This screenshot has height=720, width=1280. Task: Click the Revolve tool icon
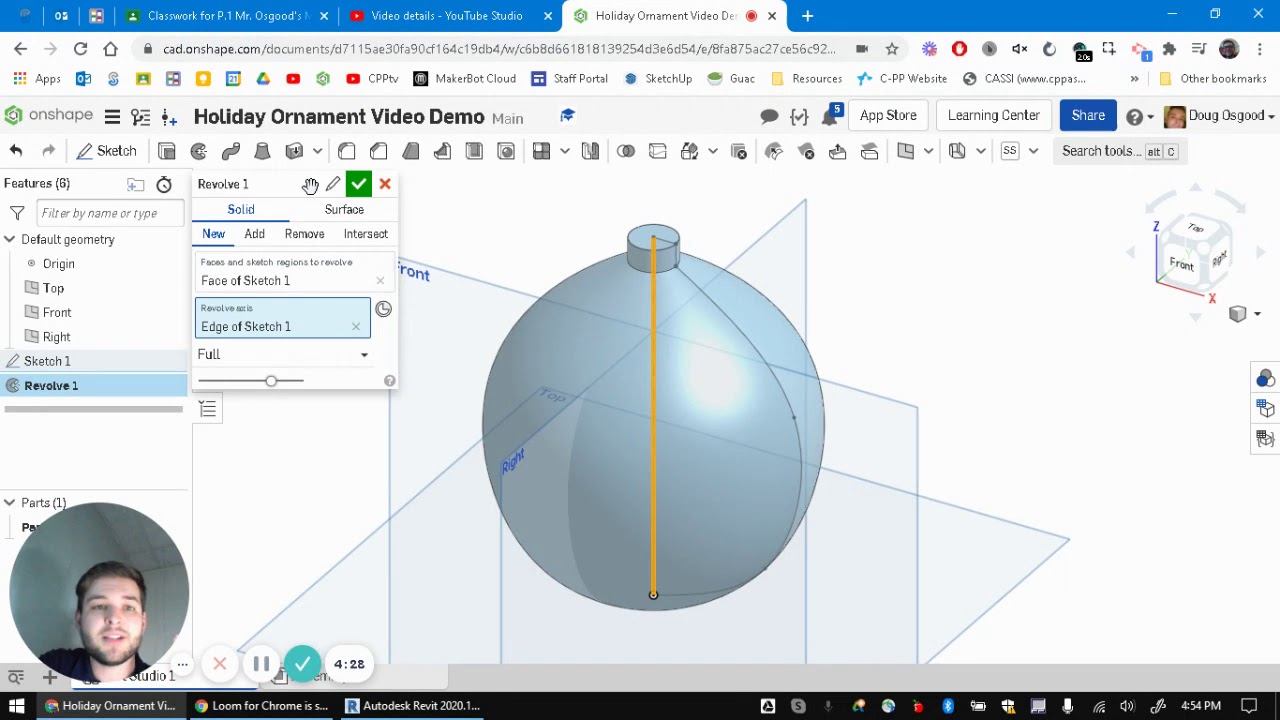click(x=199, y=151)
